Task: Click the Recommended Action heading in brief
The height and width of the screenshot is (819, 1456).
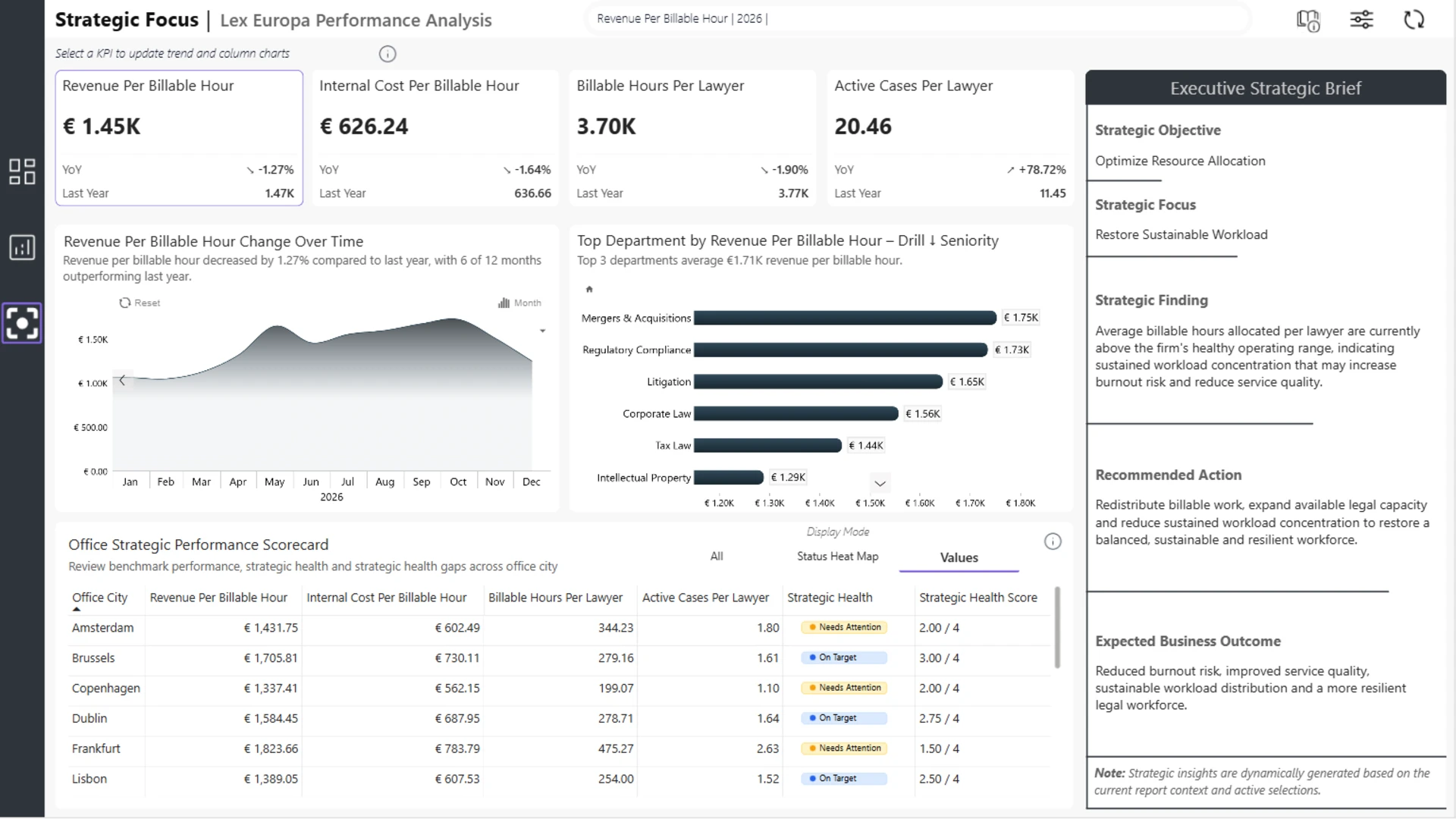Action: tap(1168, 475)
